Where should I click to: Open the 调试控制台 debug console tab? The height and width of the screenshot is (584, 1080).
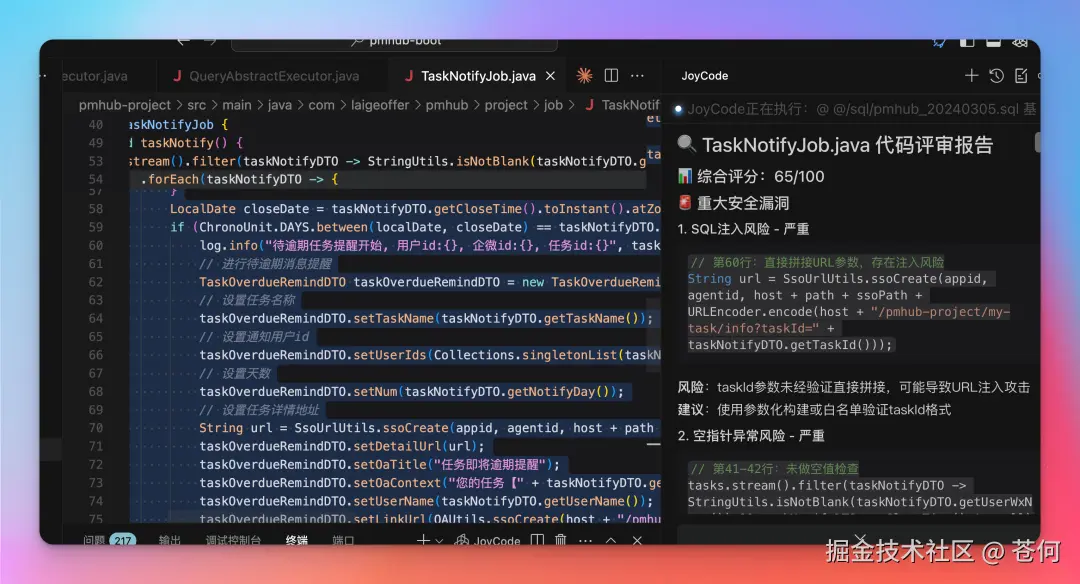click(x=233, y=541)
